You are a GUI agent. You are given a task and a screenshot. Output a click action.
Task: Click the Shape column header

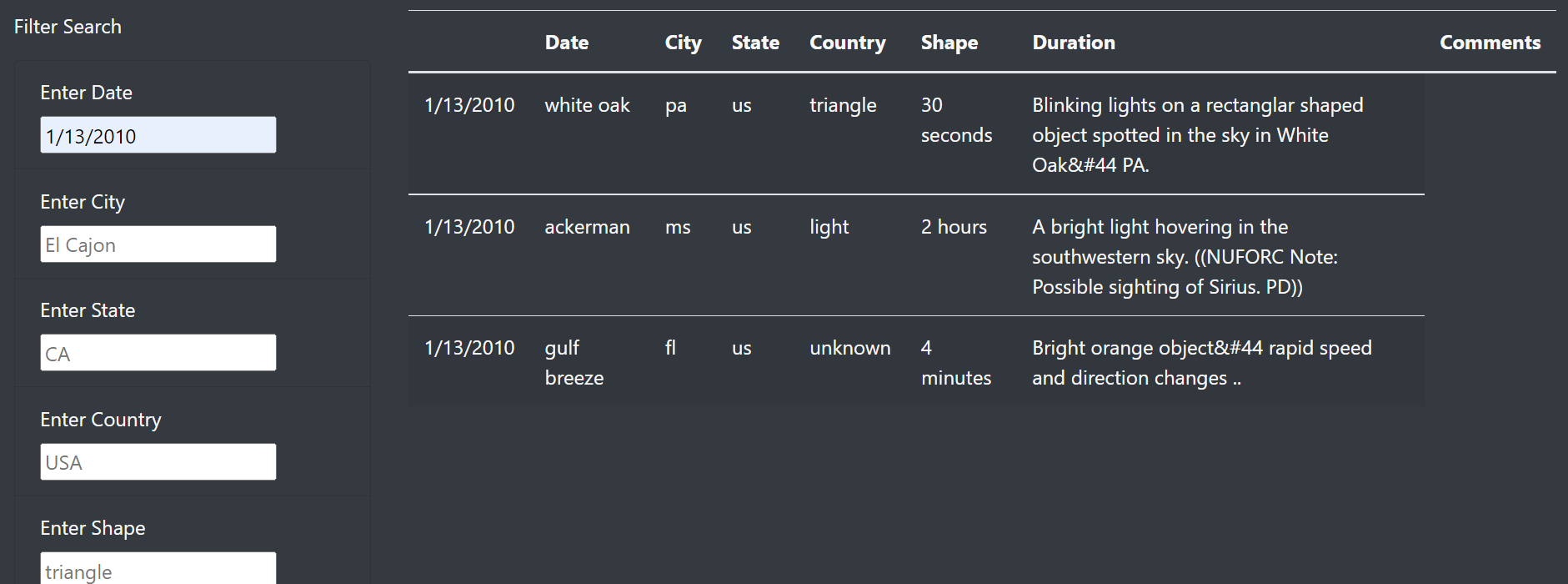pyautogui.click(x=949, y=42)
